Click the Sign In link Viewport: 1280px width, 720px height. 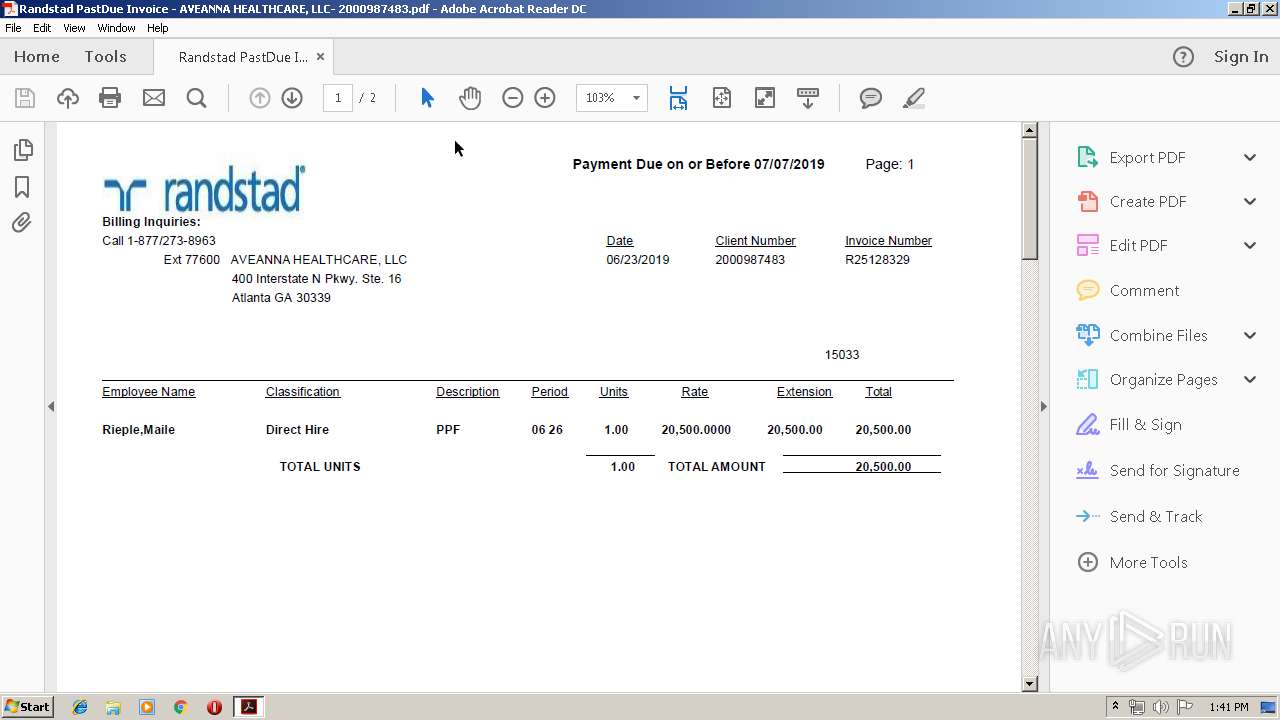click(x=1241, y=57)
